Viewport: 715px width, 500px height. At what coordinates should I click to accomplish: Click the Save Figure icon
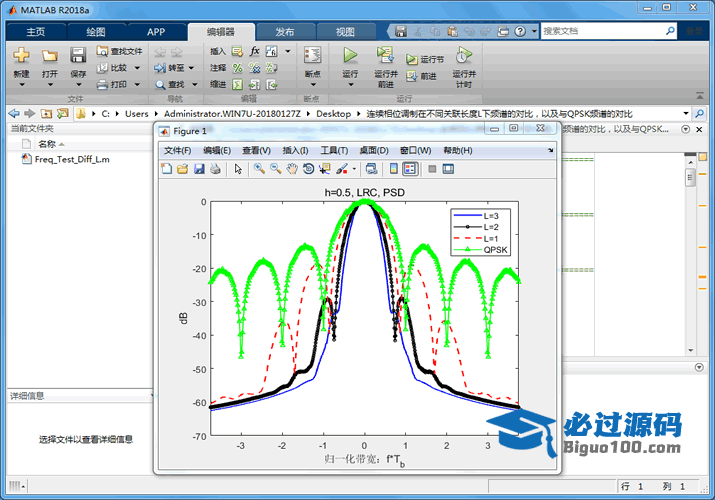pos(199,169)
